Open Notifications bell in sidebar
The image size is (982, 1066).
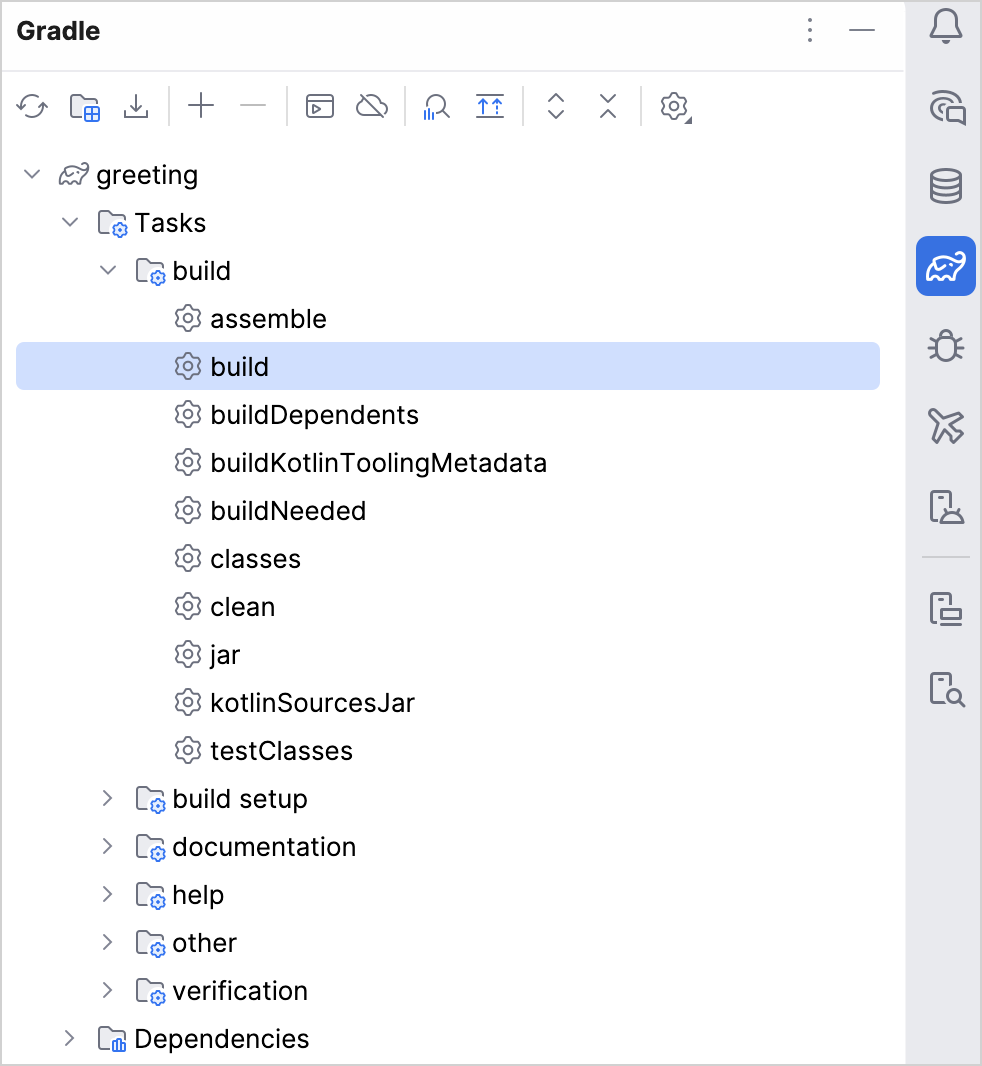click(946, 27)
